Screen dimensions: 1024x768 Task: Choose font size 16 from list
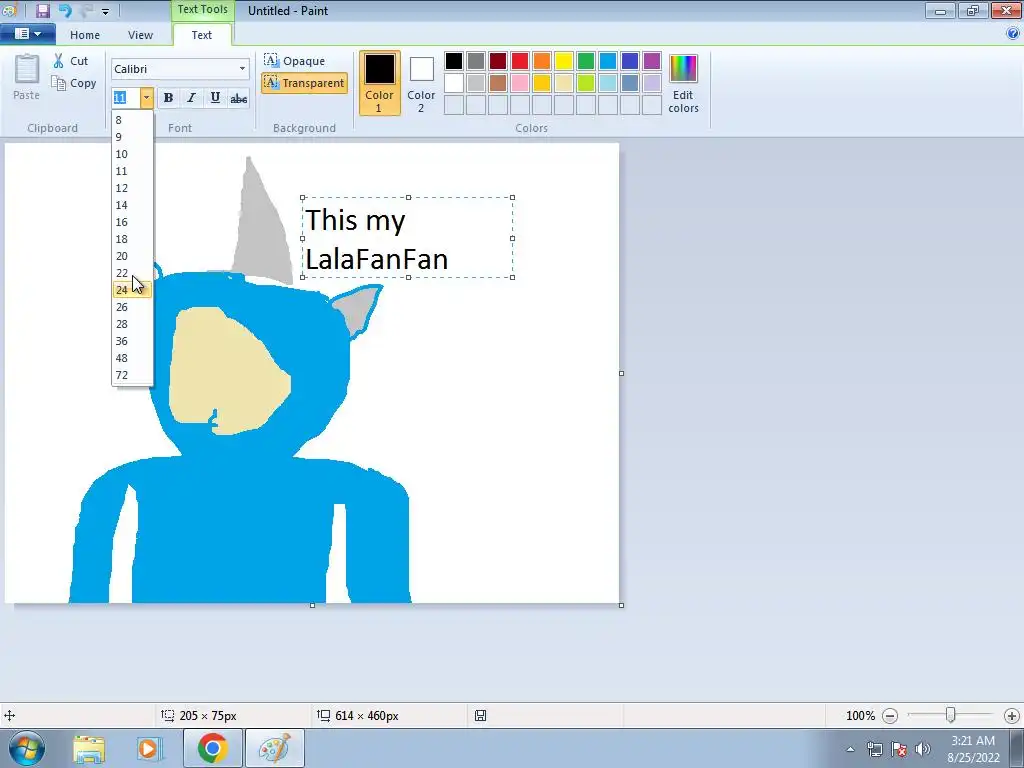click(x=133, y=222)
